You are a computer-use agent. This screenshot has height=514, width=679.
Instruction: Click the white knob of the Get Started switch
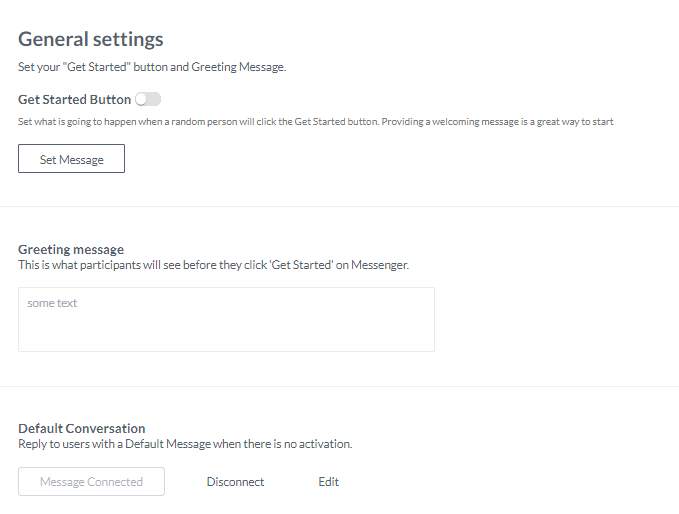[x=142, y=100]
